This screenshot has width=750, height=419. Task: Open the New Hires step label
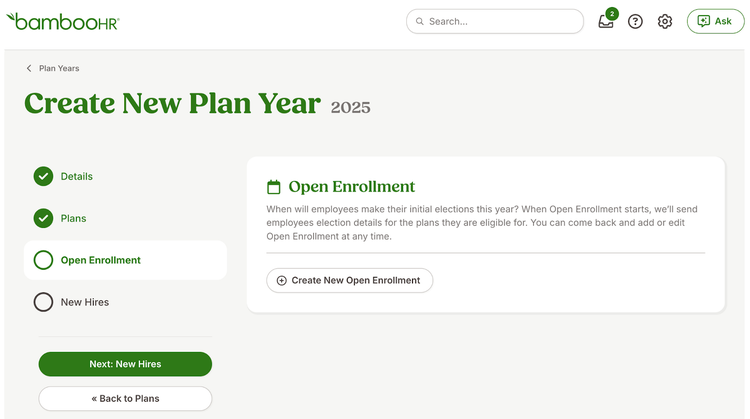(x=85, y=302)
